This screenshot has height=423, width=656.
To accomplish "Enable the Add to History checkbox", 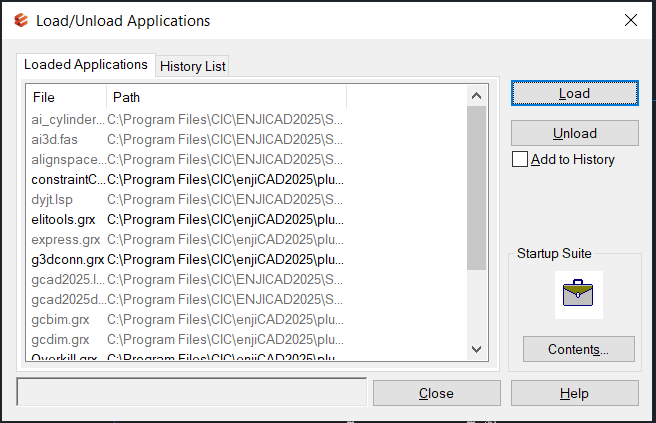I will [x=520, y=159].
